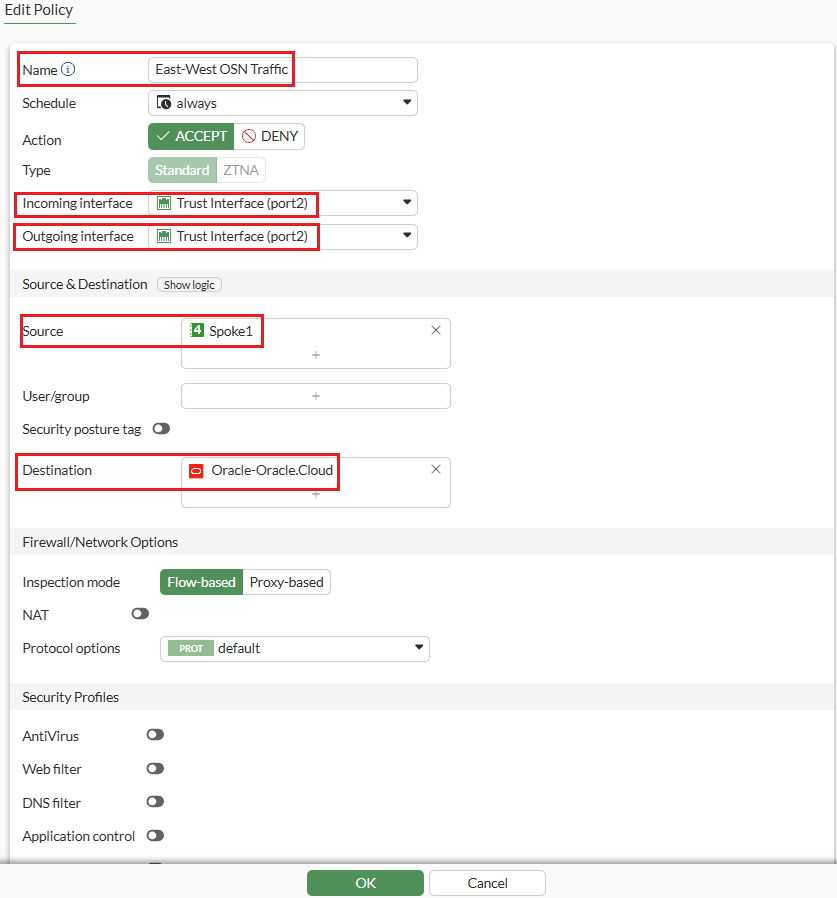The image size is (837, 898).
Task: Click the Firewall/Network Options section header
Action: point(100,542)
